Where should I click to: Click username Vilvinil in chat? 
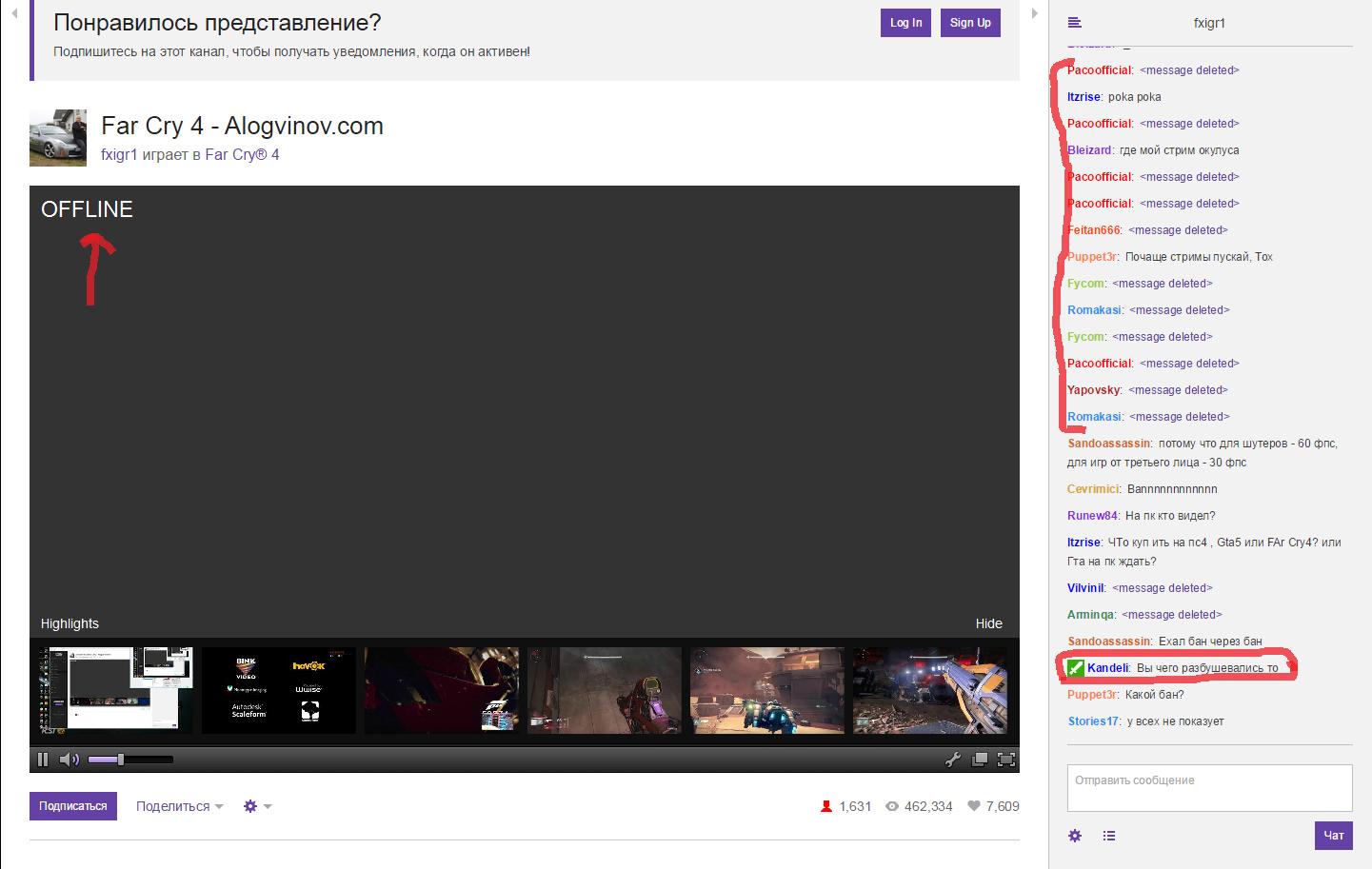coord(1085,588)
